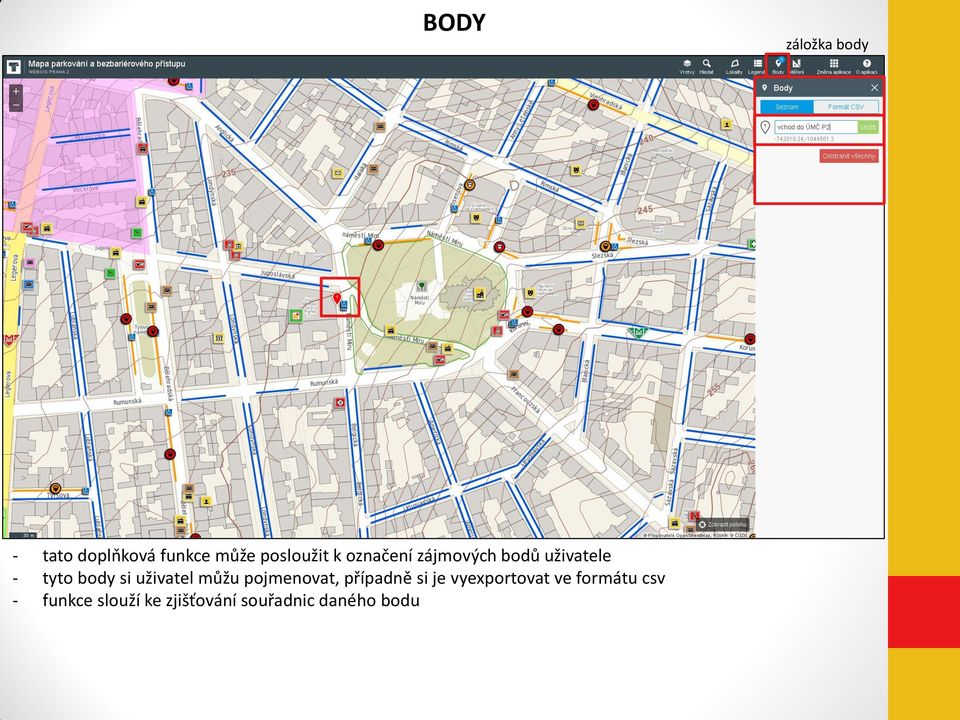Click the coordinates text -742010.24,-1044501.3

tap(804, 139)
